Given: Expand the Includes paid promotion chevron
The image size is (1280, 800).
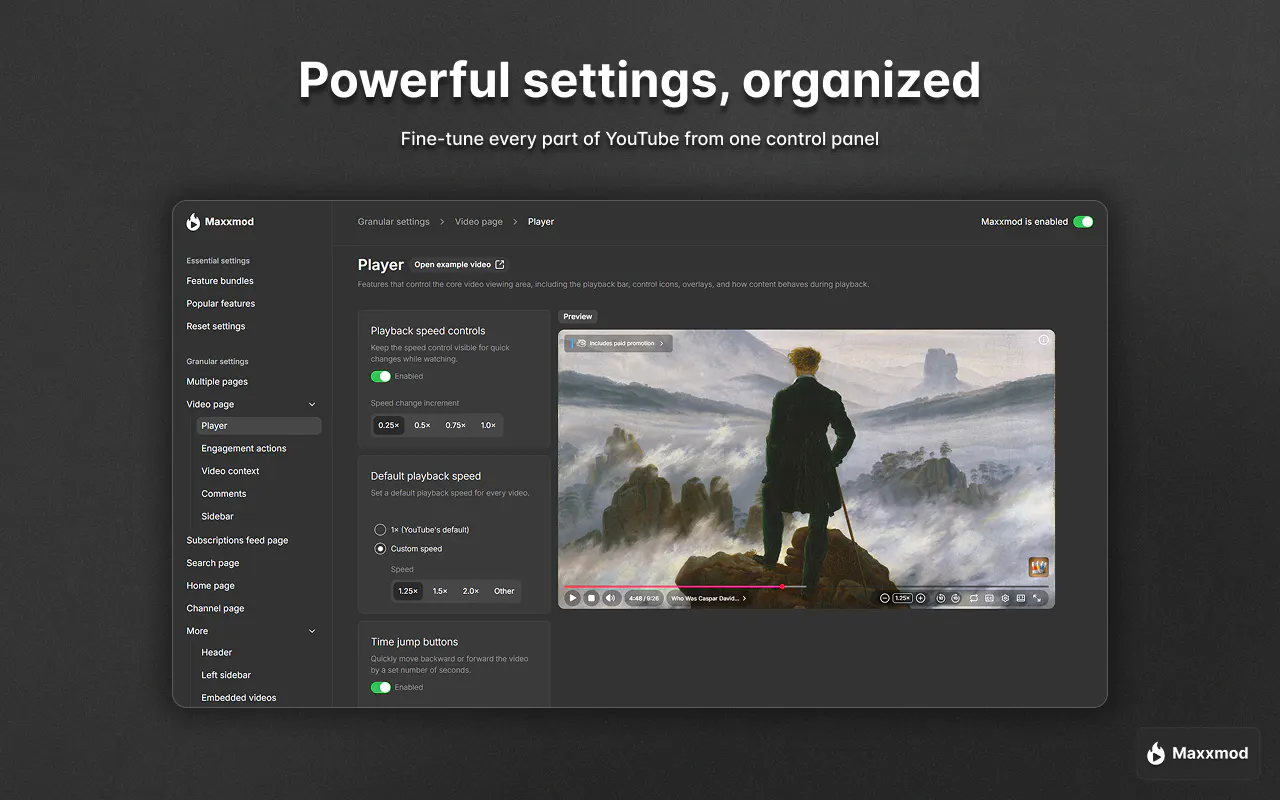Looking at the screenshot, I should pos(664,343).
